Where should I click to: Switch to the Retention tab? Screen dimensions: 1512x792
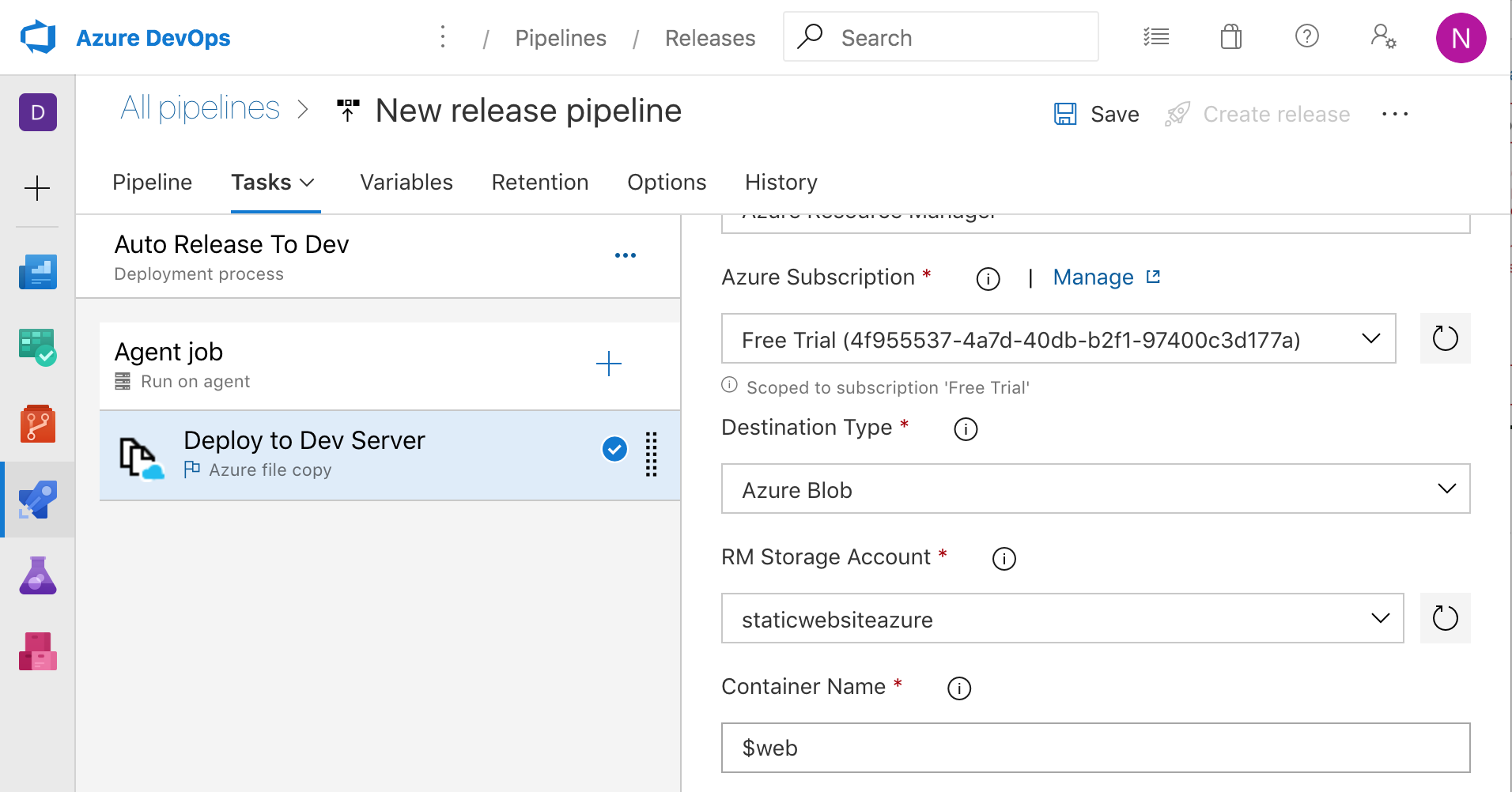(x=540, y=183)
